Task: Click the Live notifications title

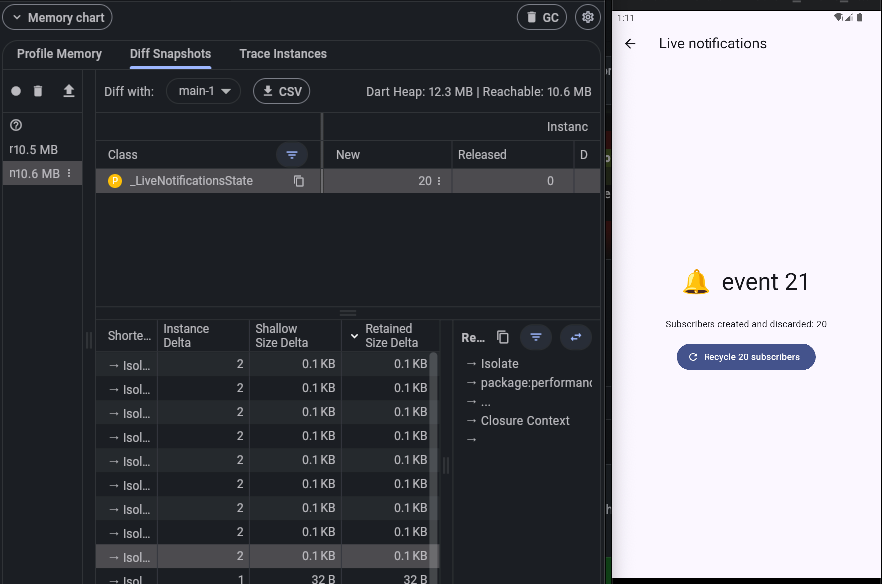Action: [x=713, y=43]
